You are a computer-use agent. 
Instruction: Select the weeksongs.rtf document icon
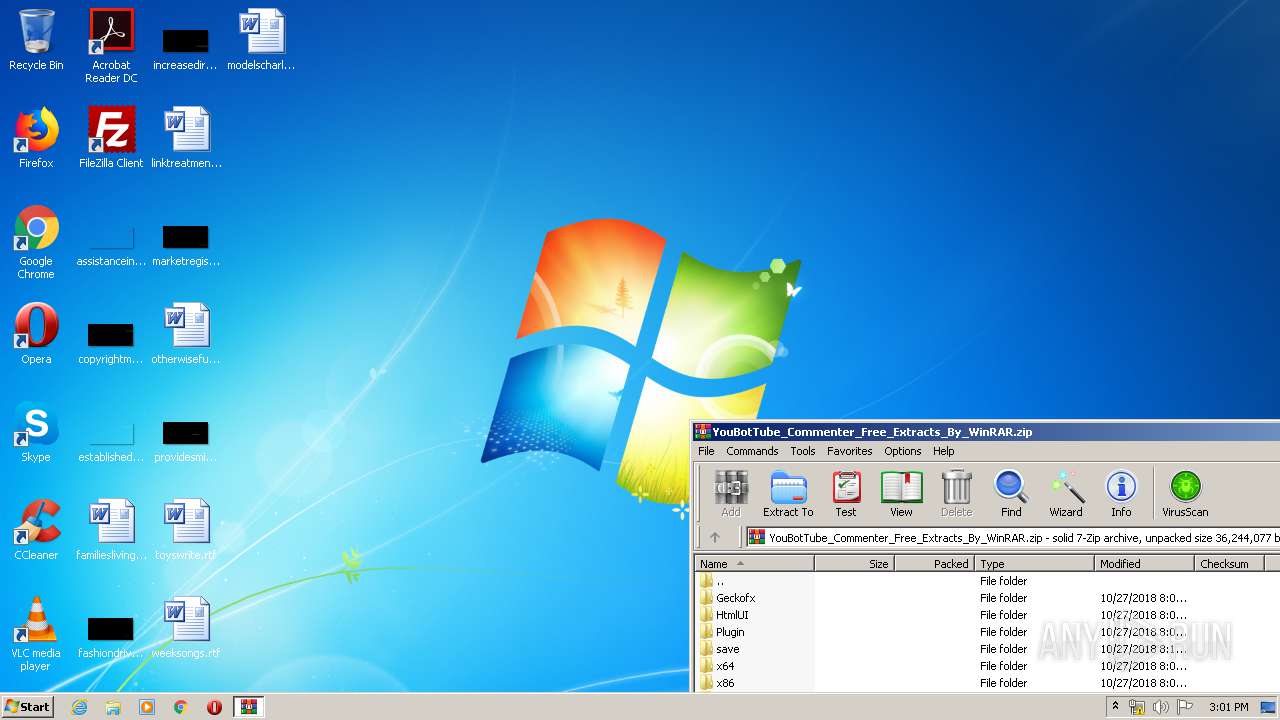(186, 628)
